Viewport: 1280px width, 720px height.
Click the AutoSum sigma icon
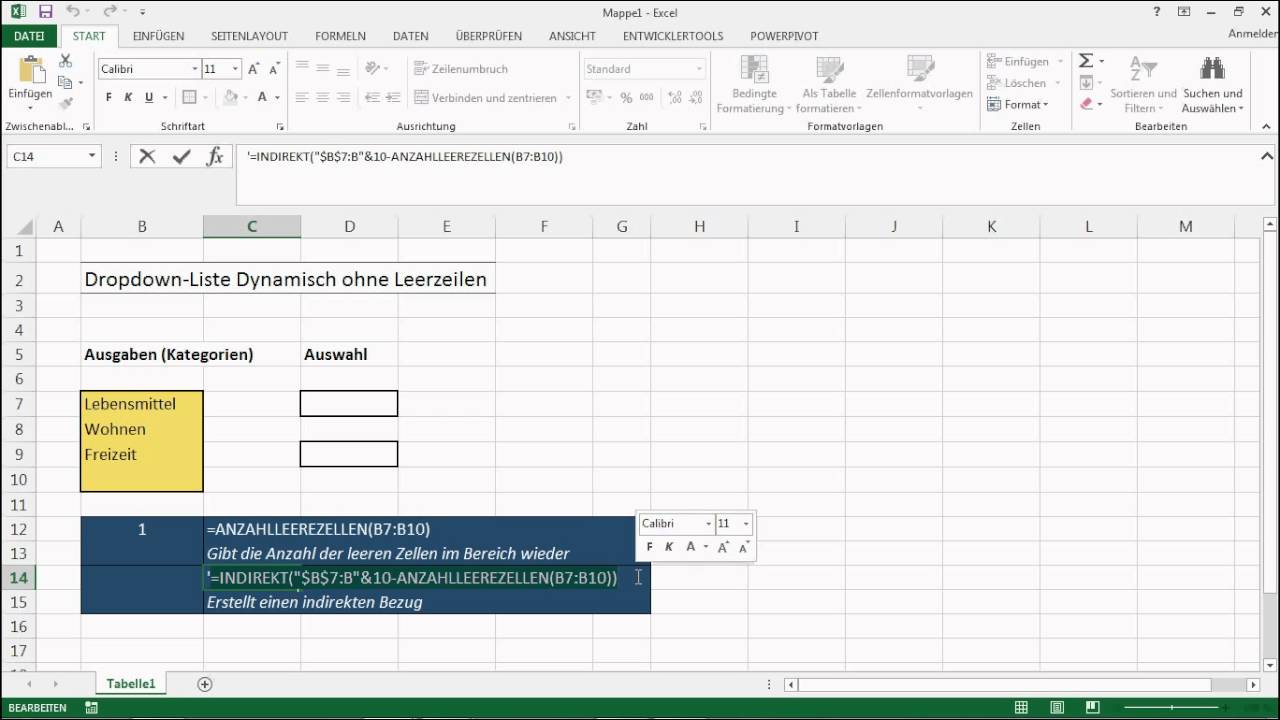pos(1086,61)
